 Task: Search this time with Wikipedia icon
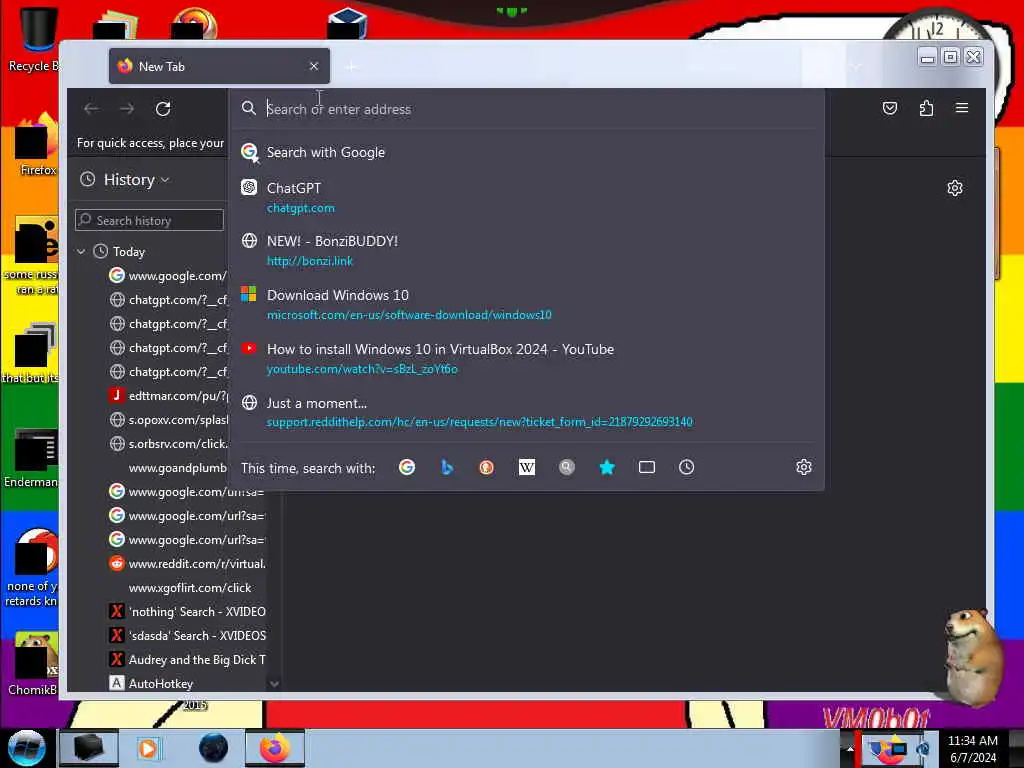pos(526,467)
